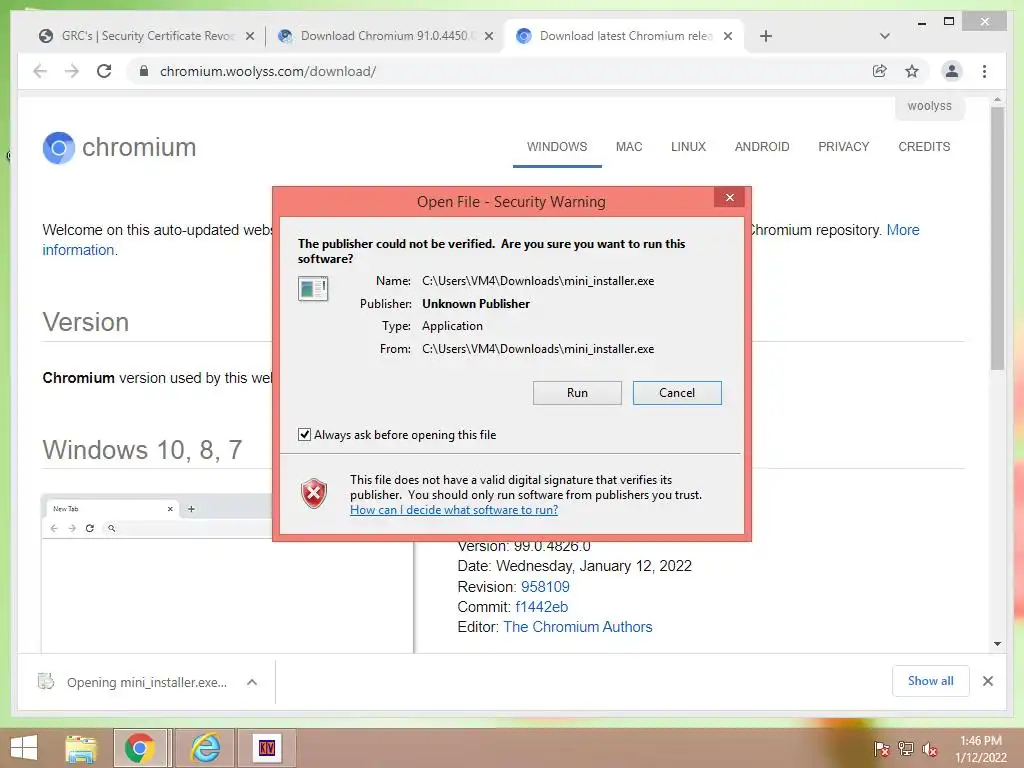This screenshot has width=1024, height=768.
Task: Click the 'Windows 10, 8, 7' heading
Action: 142,450
